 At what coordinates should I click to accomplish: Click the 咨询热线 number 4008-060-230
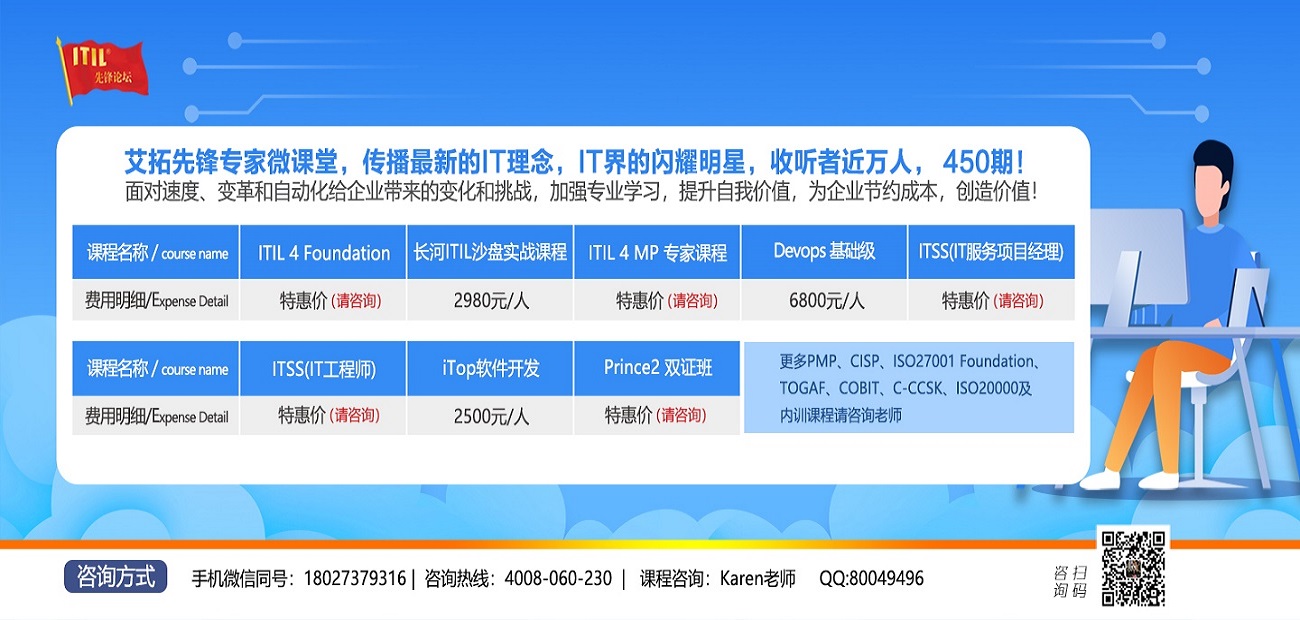click(x=558, y=578)
